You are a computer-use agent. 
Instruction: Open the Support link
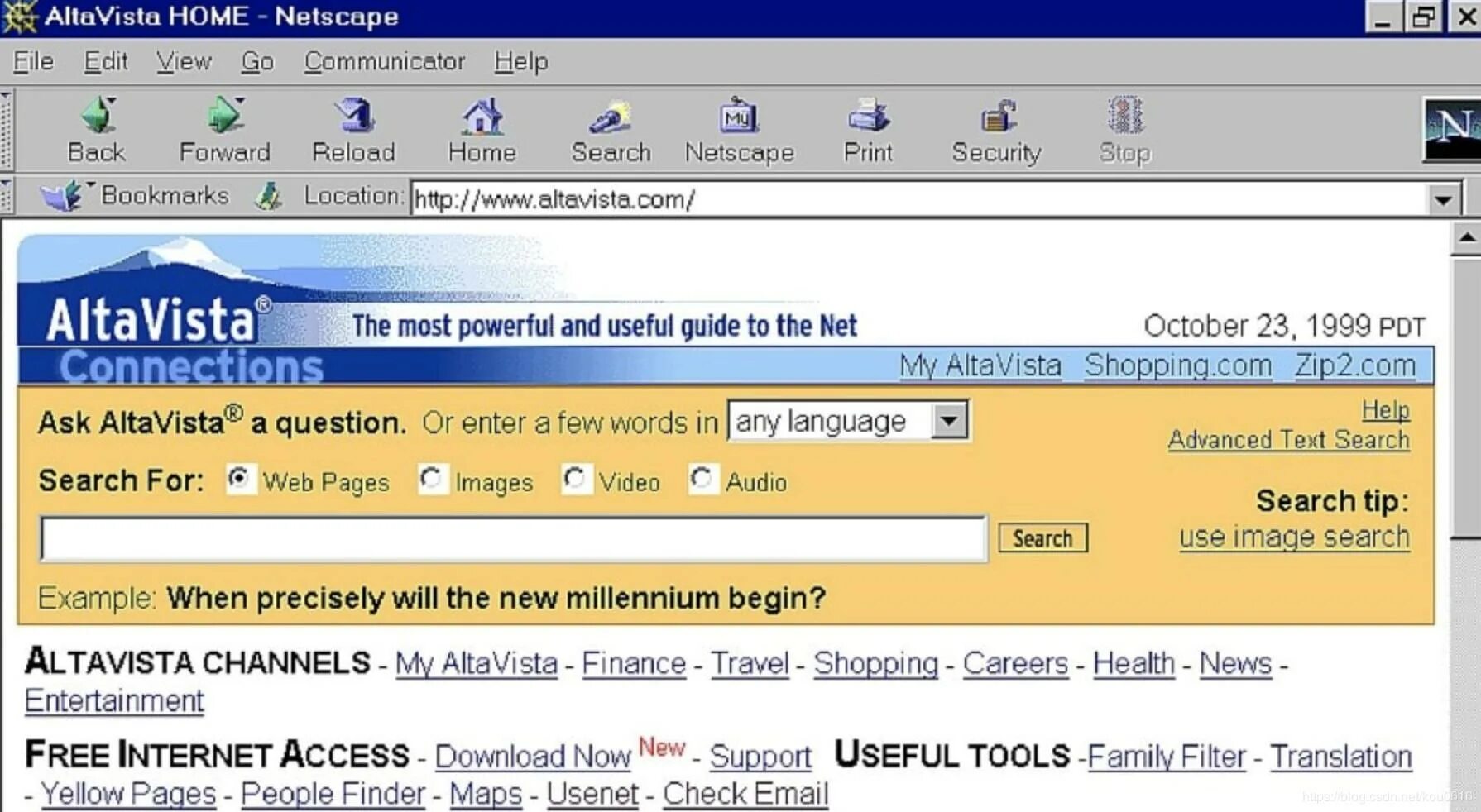coord(760,757)
